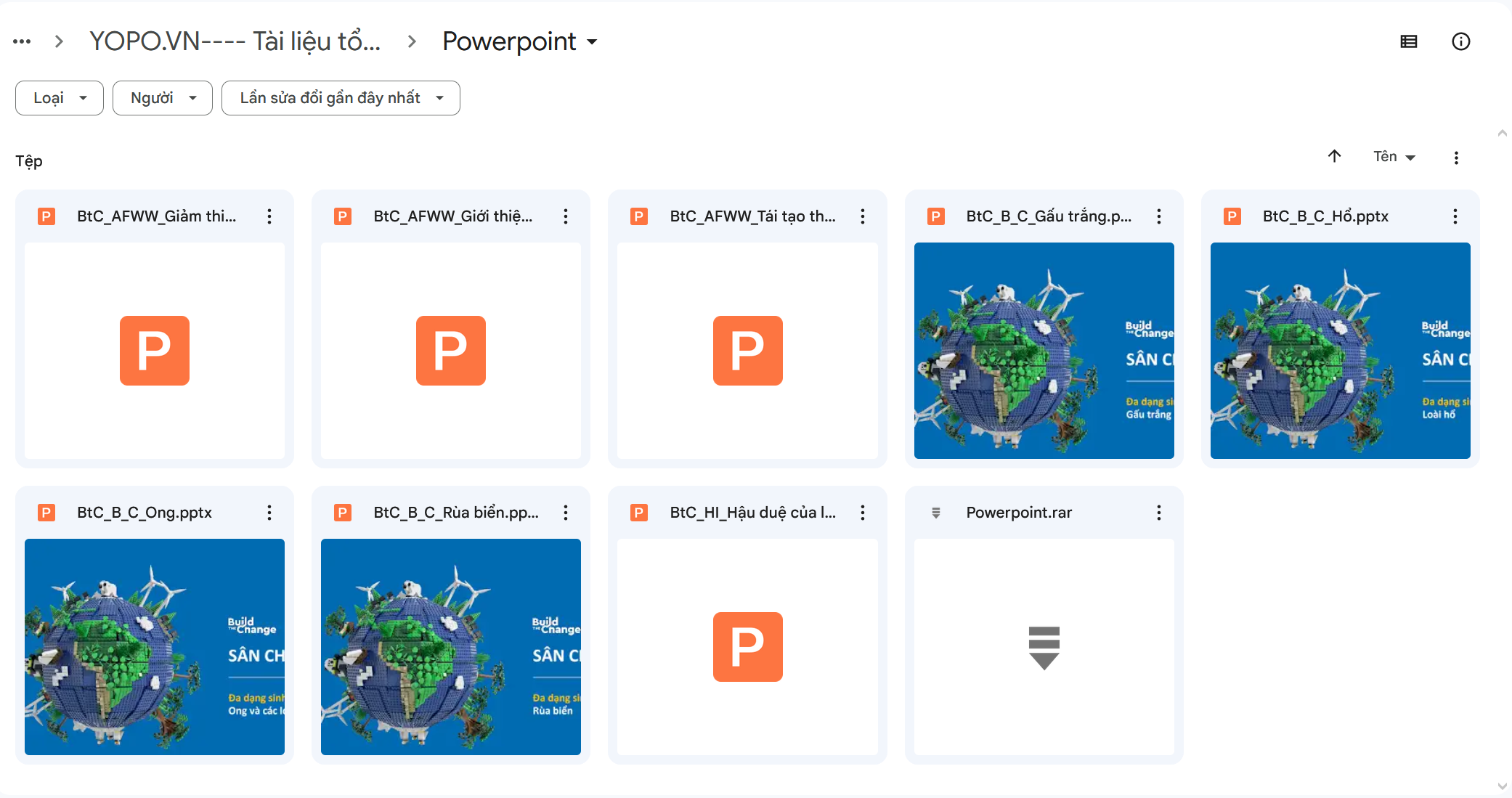The image size is (1512, 798).
Task: Open more actions for BtC_AFWW_Giảm thi file
Action: coord(269,216)
